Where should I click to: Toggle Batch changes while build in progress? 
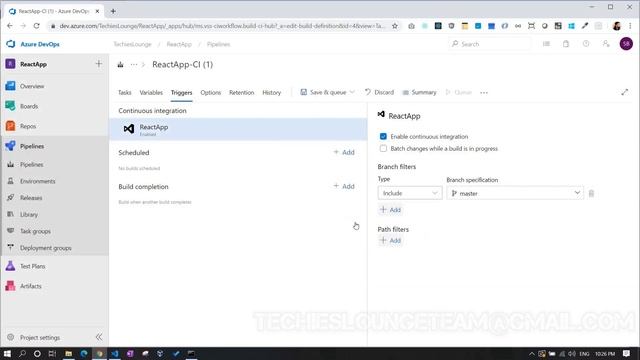(x=383, y=149)
